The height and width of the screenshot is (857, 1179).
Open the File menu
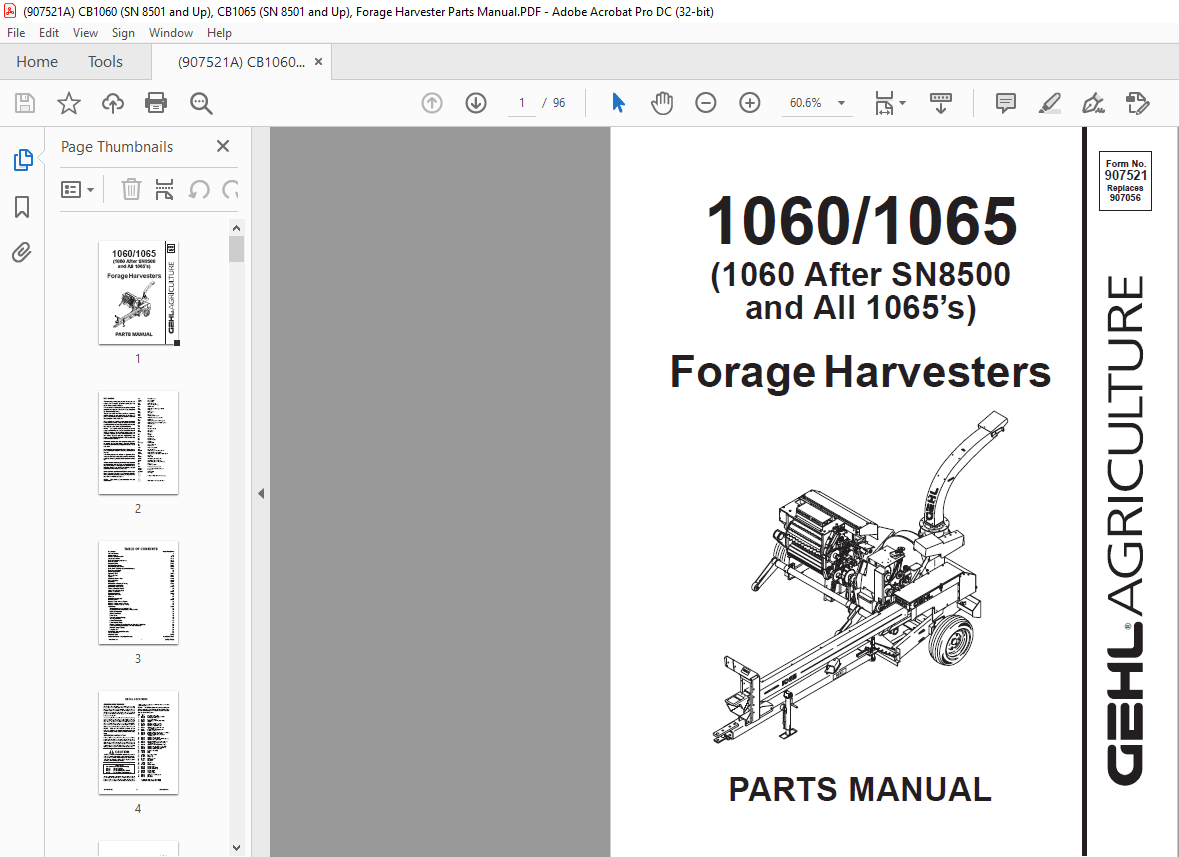click(16, 33)
